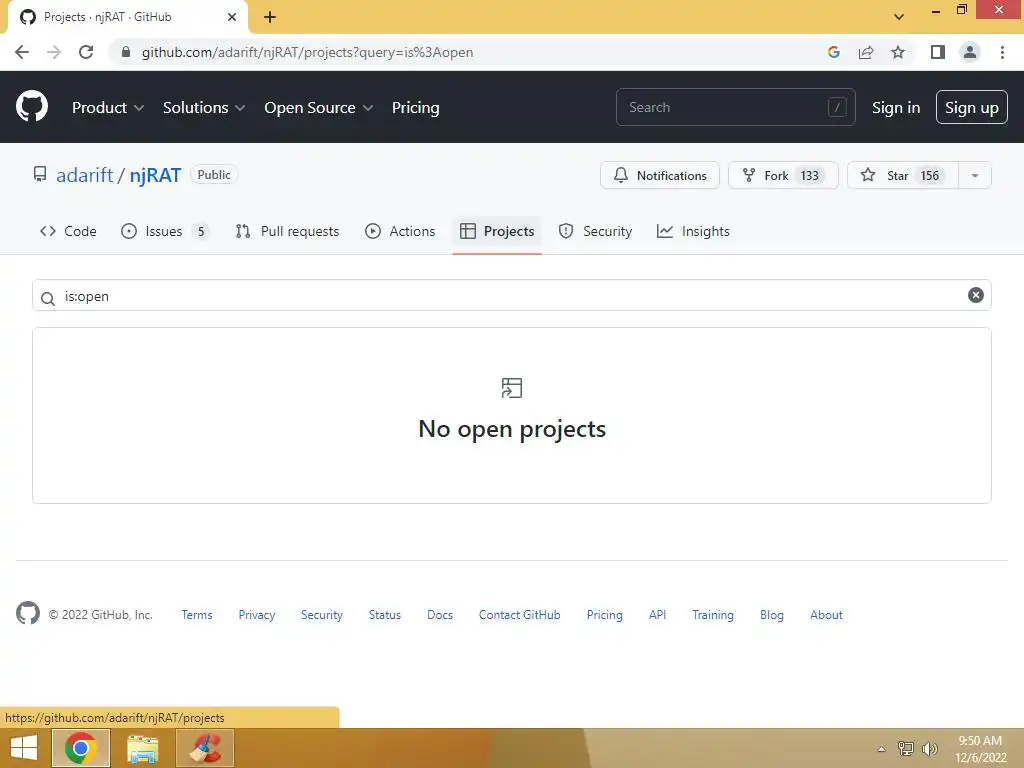Bookmark this page with star icon
The width and height of the screenshot is (1024, 768).
coord(898,52)
